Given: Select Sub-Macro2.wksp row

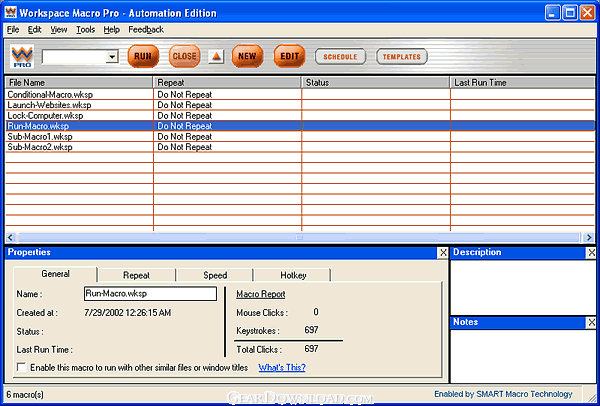Looking at the screenshot, I should point(300,147).
